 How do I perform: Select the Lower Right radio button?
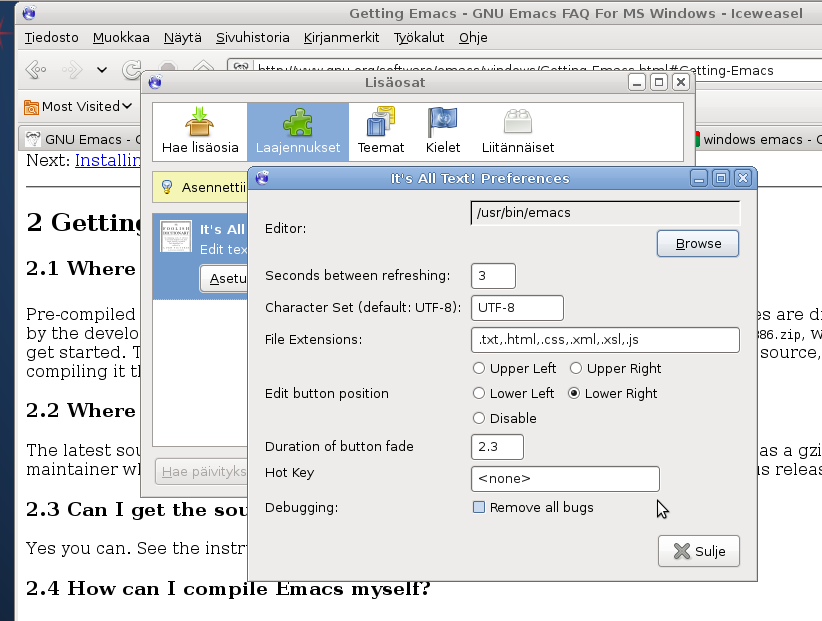574,393
